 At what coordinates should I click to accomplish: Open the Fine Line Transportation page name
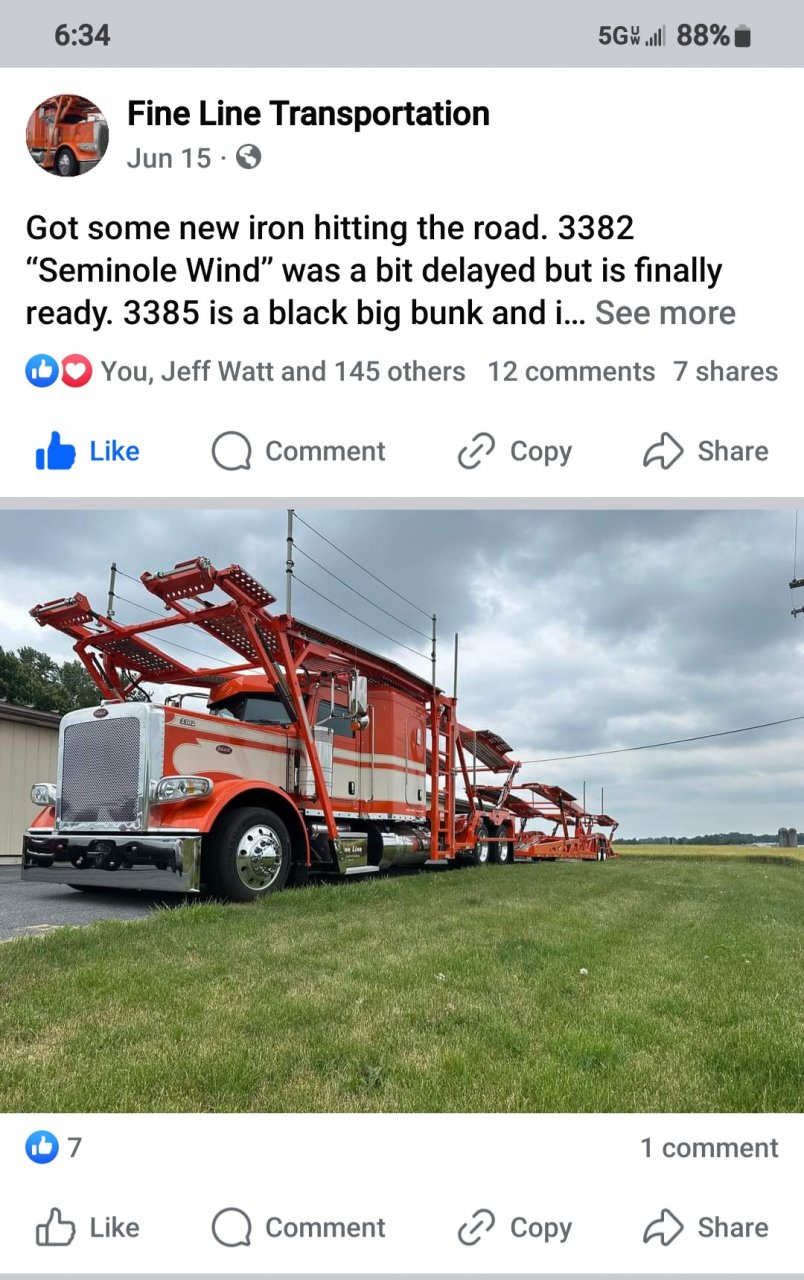[x=308, y=114]
